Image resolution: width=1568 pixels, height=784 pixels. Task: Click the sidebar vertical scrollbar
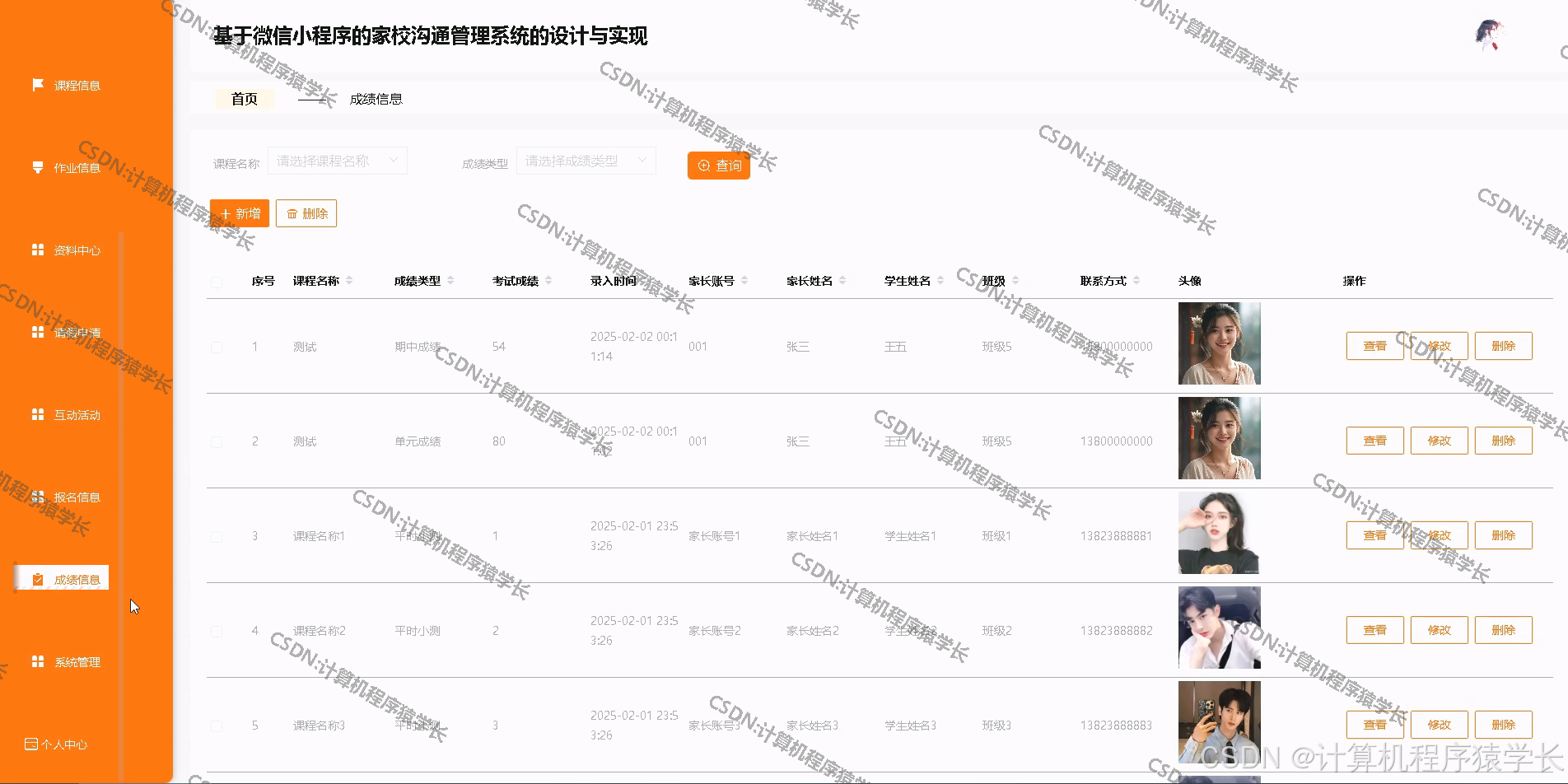click(x=121, y=506)
